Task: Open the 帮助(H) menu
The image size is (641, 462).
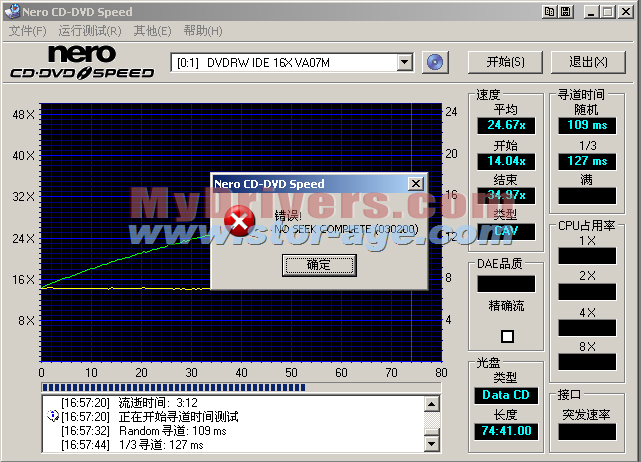Action: pos(203,31)
